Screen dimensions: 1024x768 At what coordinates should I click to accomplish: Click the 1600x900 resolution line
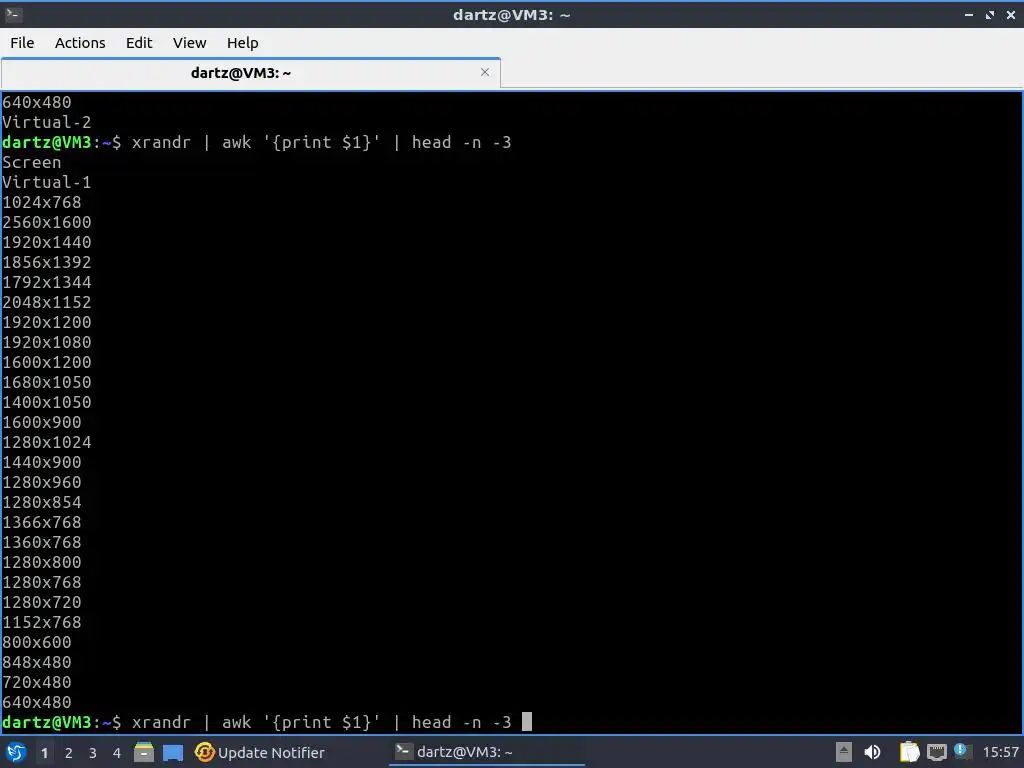pos(42,423)
